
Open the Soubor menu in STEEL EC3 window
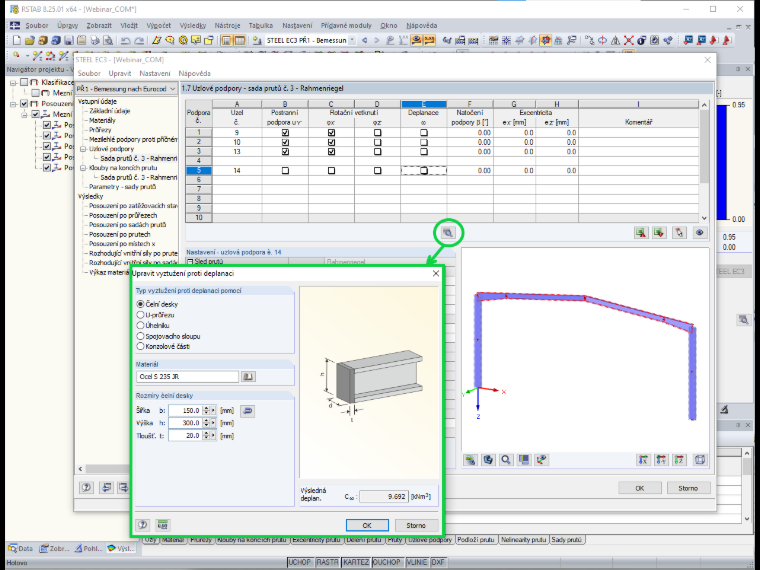[x=89, y=73]
